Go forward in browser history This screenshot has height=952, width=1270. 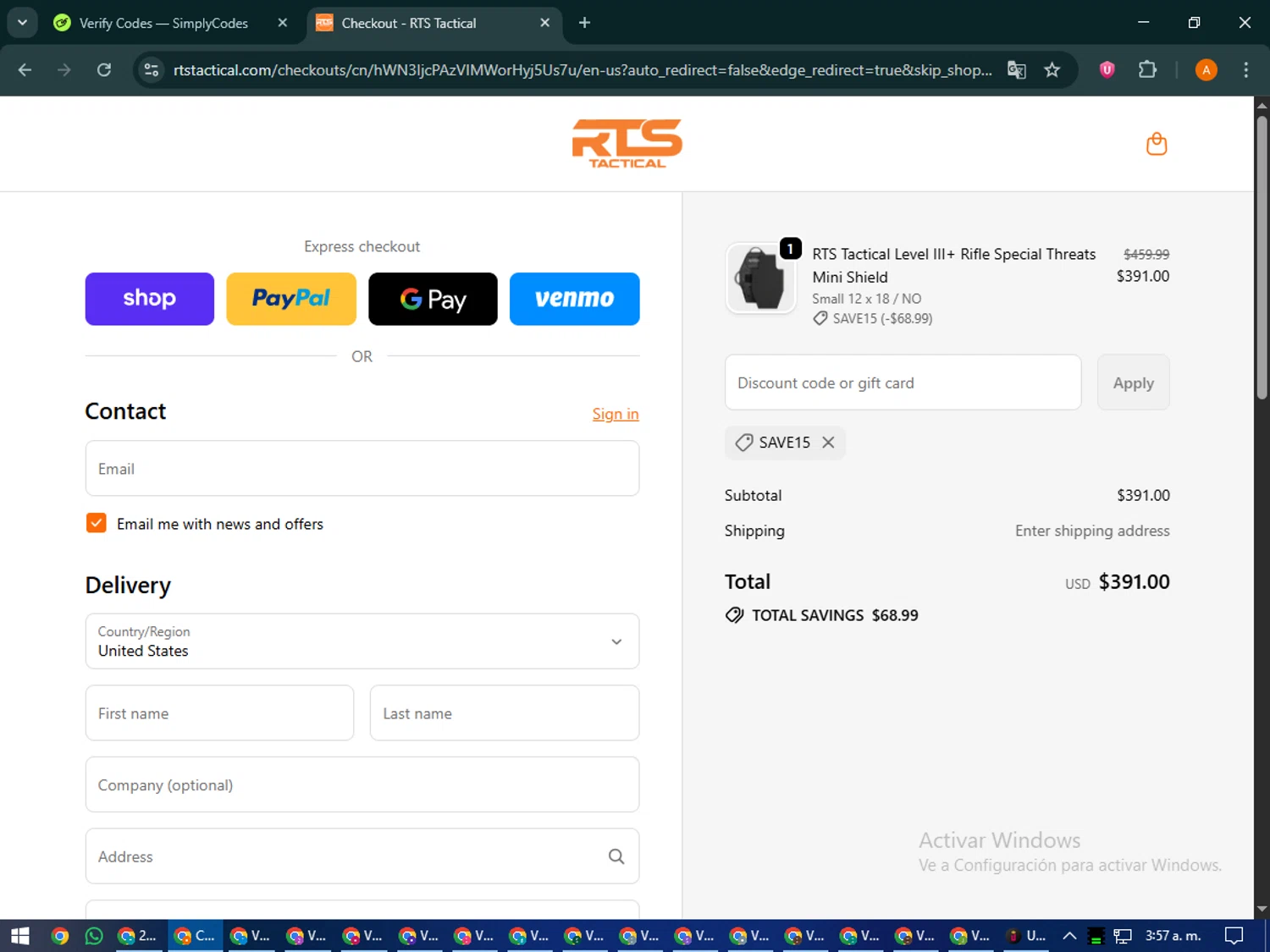tap(64, 69)
